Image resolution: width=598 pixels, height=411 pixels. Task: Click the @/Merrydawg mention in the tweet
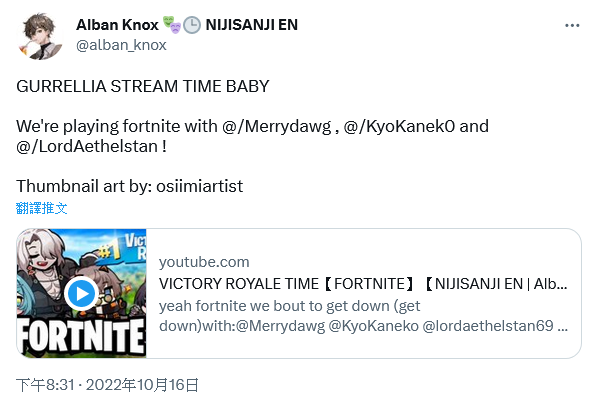click(x=276, y=127)
